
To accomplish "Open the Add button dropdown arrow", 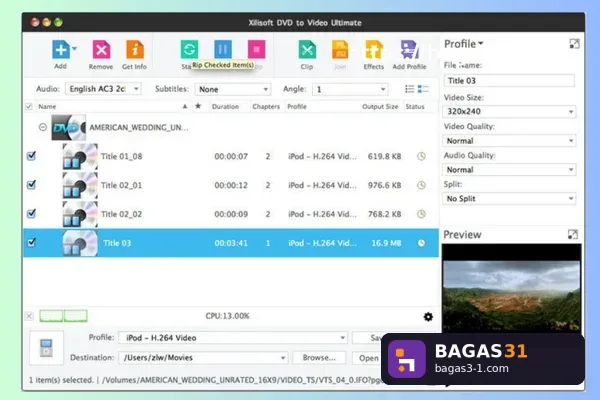I will (x=74, y=49).
